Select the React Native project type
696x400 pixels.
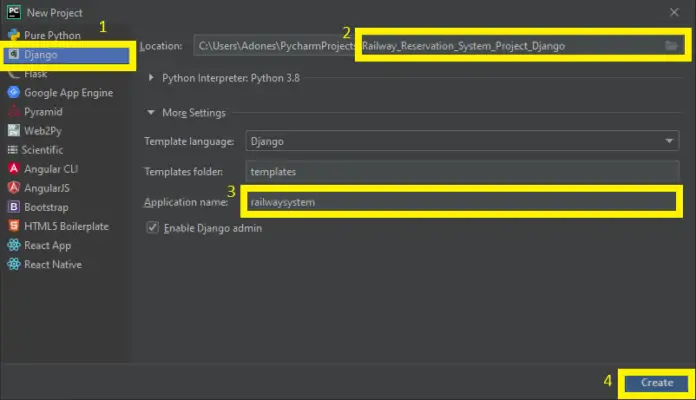tap(53, 264)
